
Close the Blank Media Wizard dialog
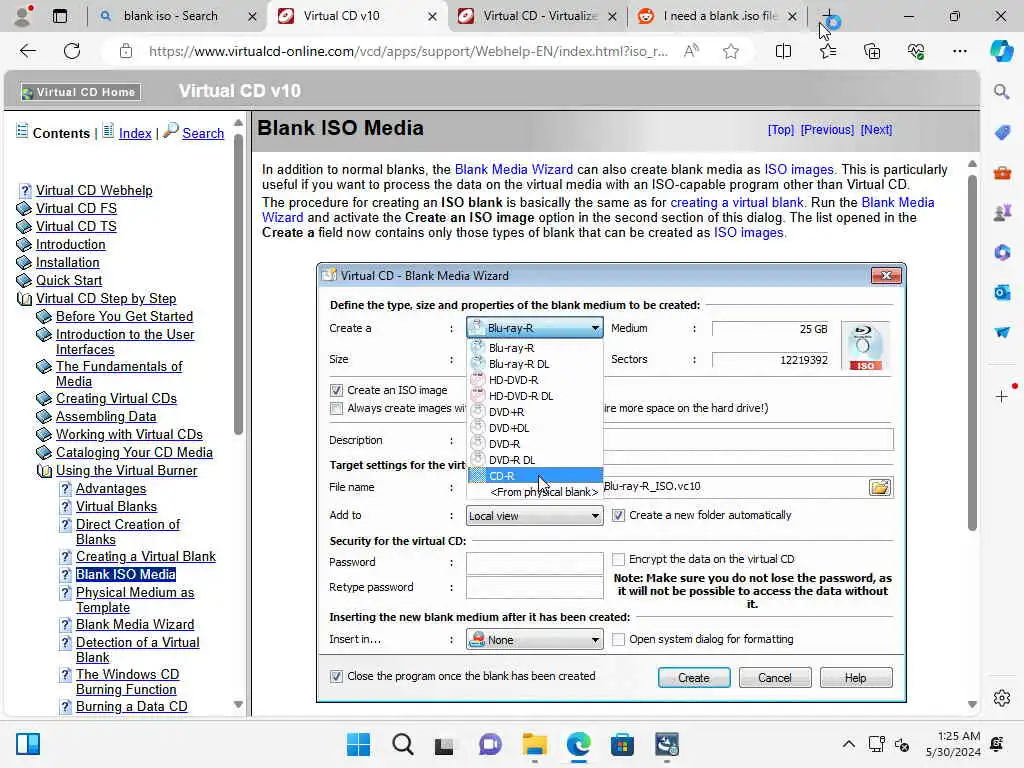pos(886,276)
